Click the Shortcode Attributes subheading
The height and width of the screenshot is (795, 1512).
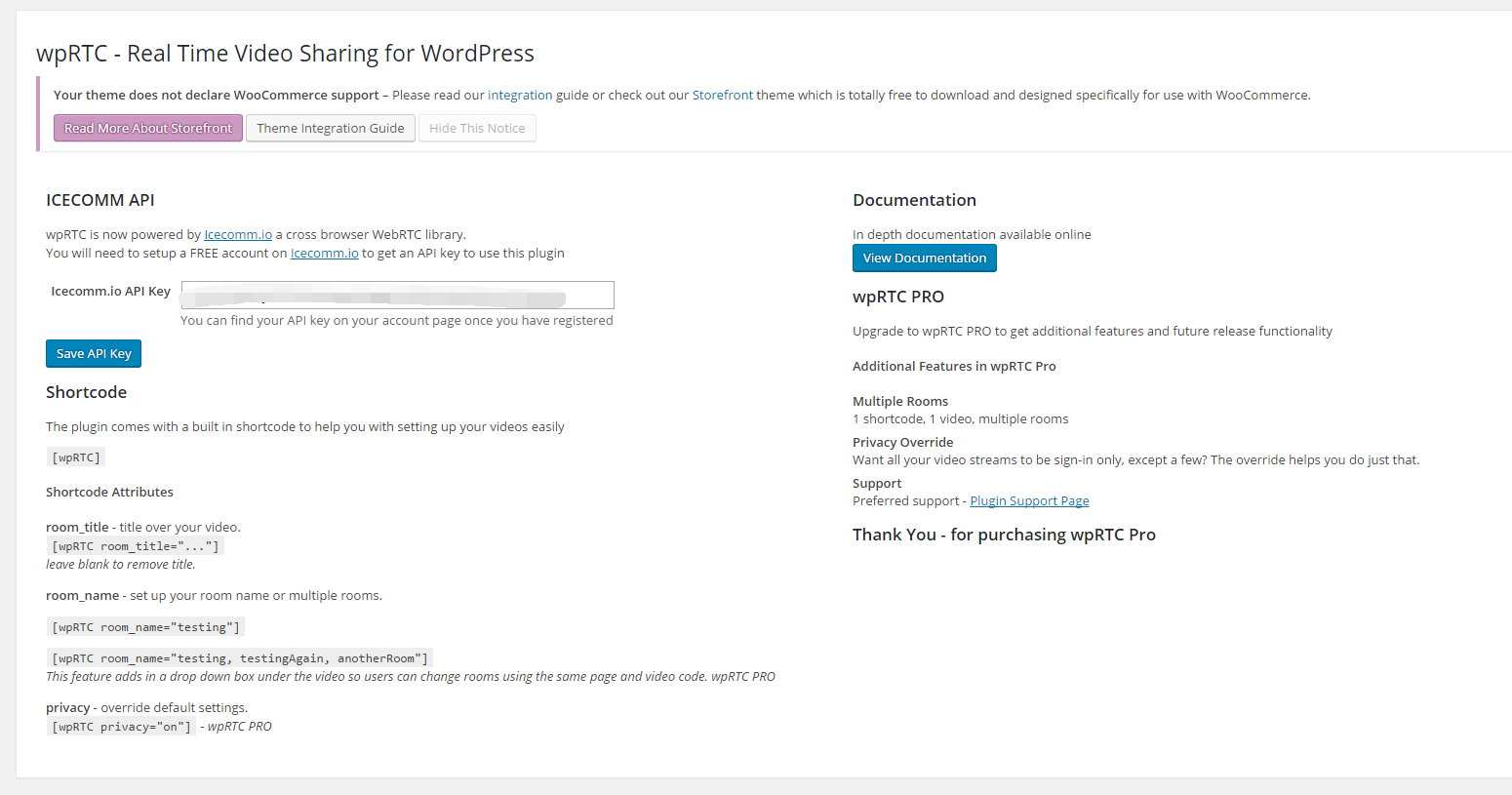(109, 492)
